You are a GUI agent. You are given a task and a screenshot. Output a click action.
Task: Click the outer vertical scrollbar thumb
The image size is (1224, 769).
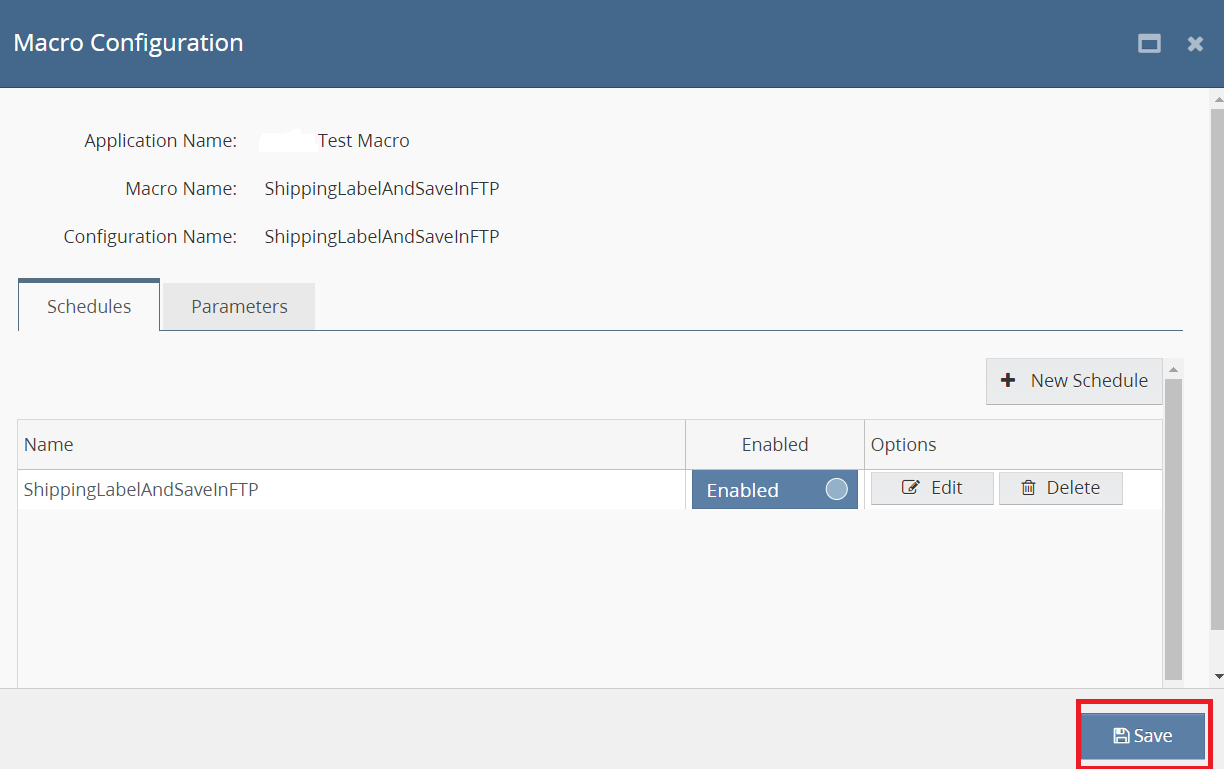(x=1217, y=370)
